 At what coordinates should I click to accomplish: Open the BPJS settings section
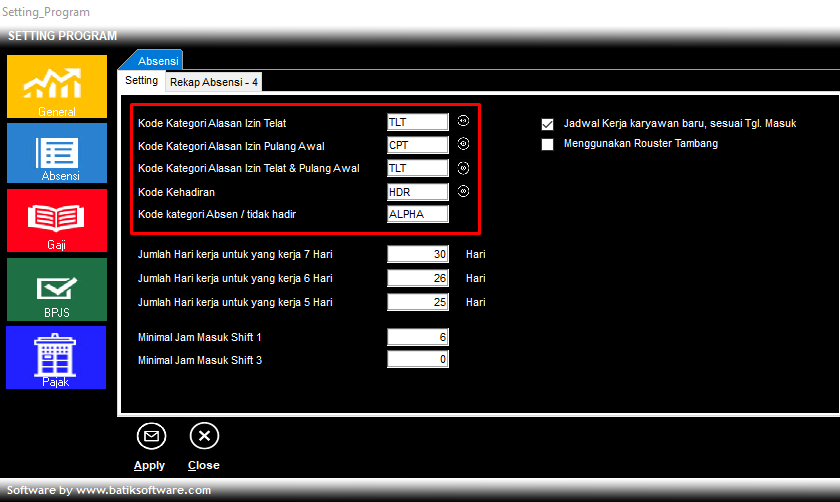[x=56, y=289]
